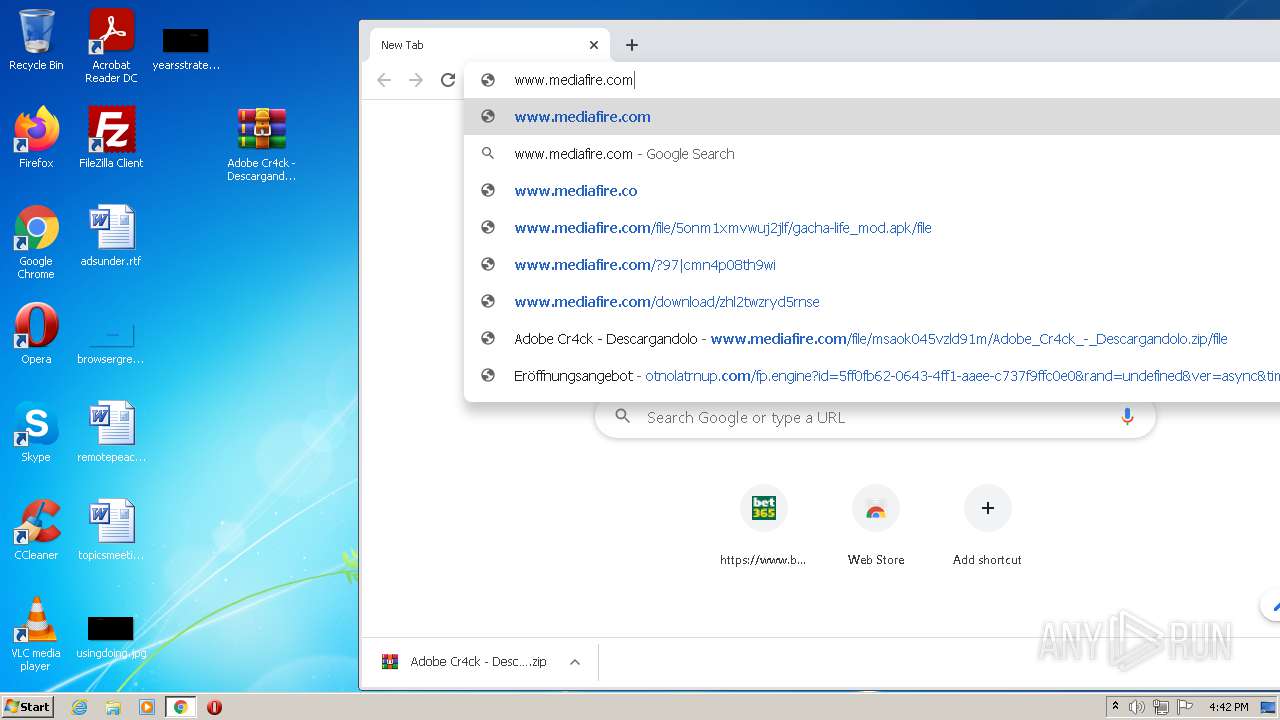The width and height of the screenshot is (1280, 720).
Task: Launch Google Chrome desktop shortcut
Action: click(x=36, y=242)
